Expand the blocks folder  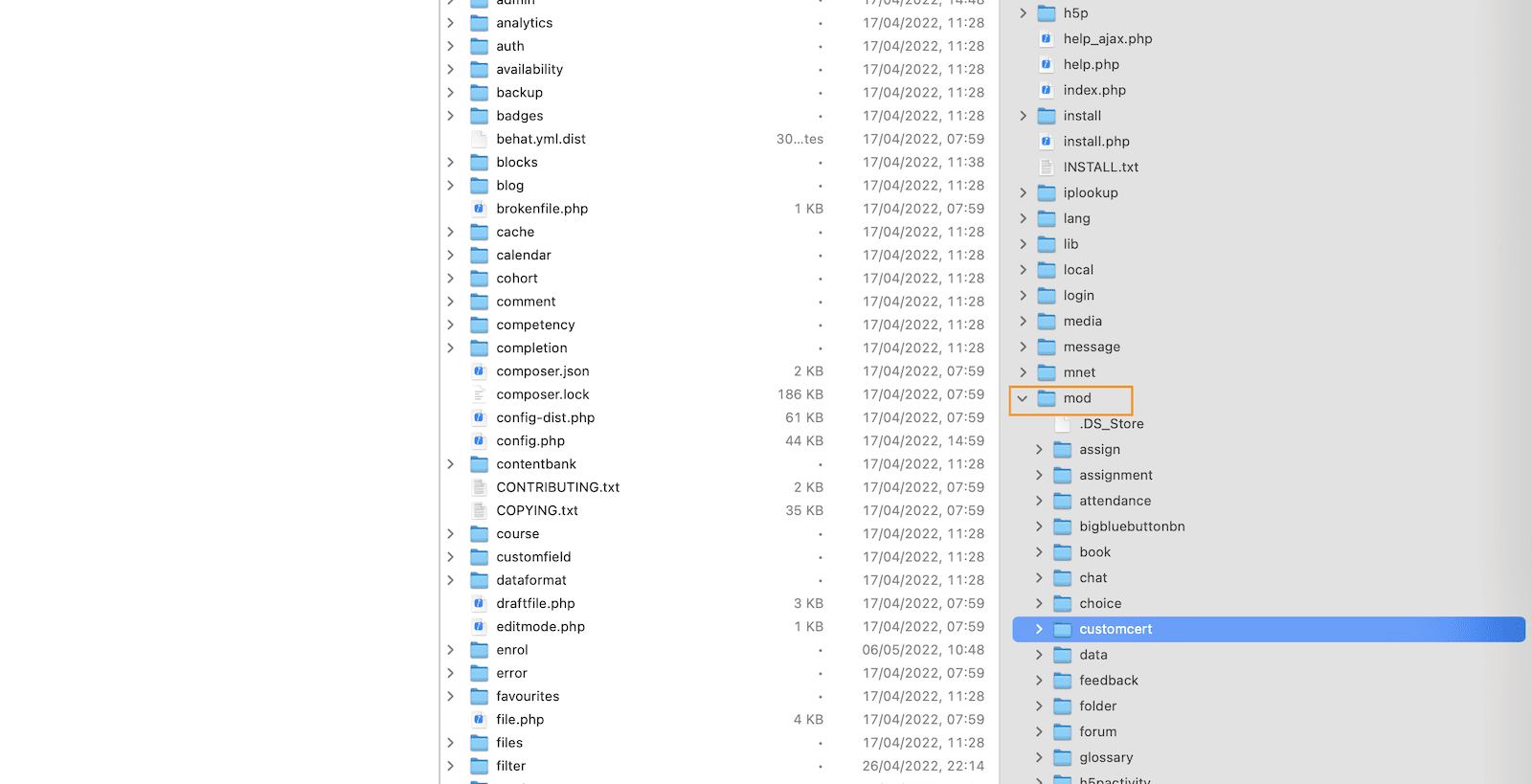coord(450,163)
